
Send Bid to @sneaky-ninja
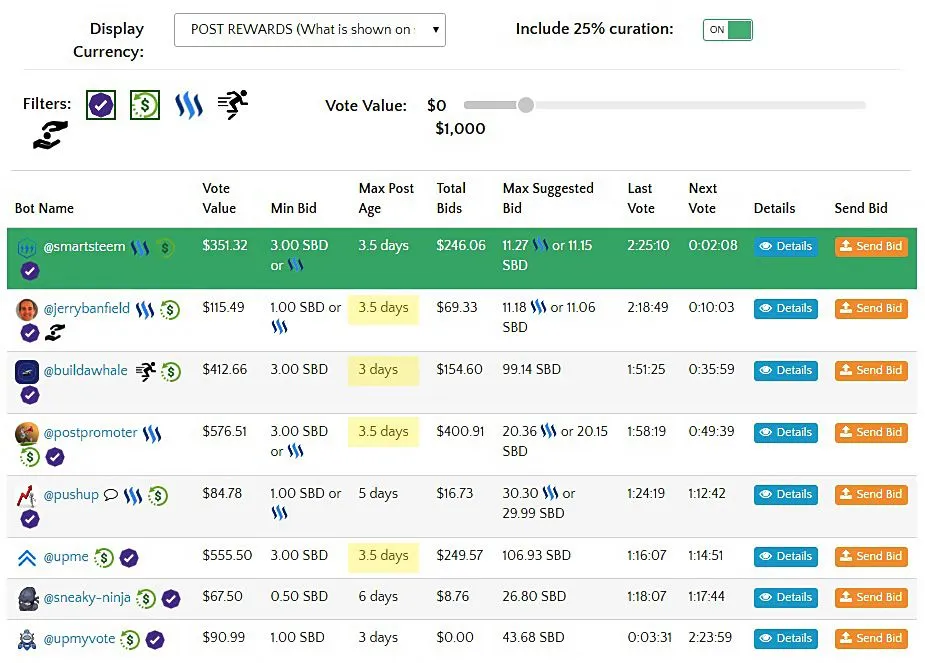[871, 598]
